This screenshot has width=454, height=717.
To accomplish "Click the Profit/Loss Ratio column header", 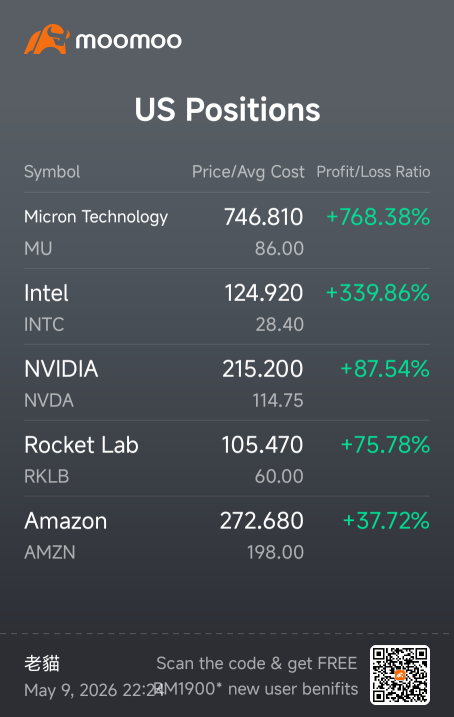I will tap(373, 172).
